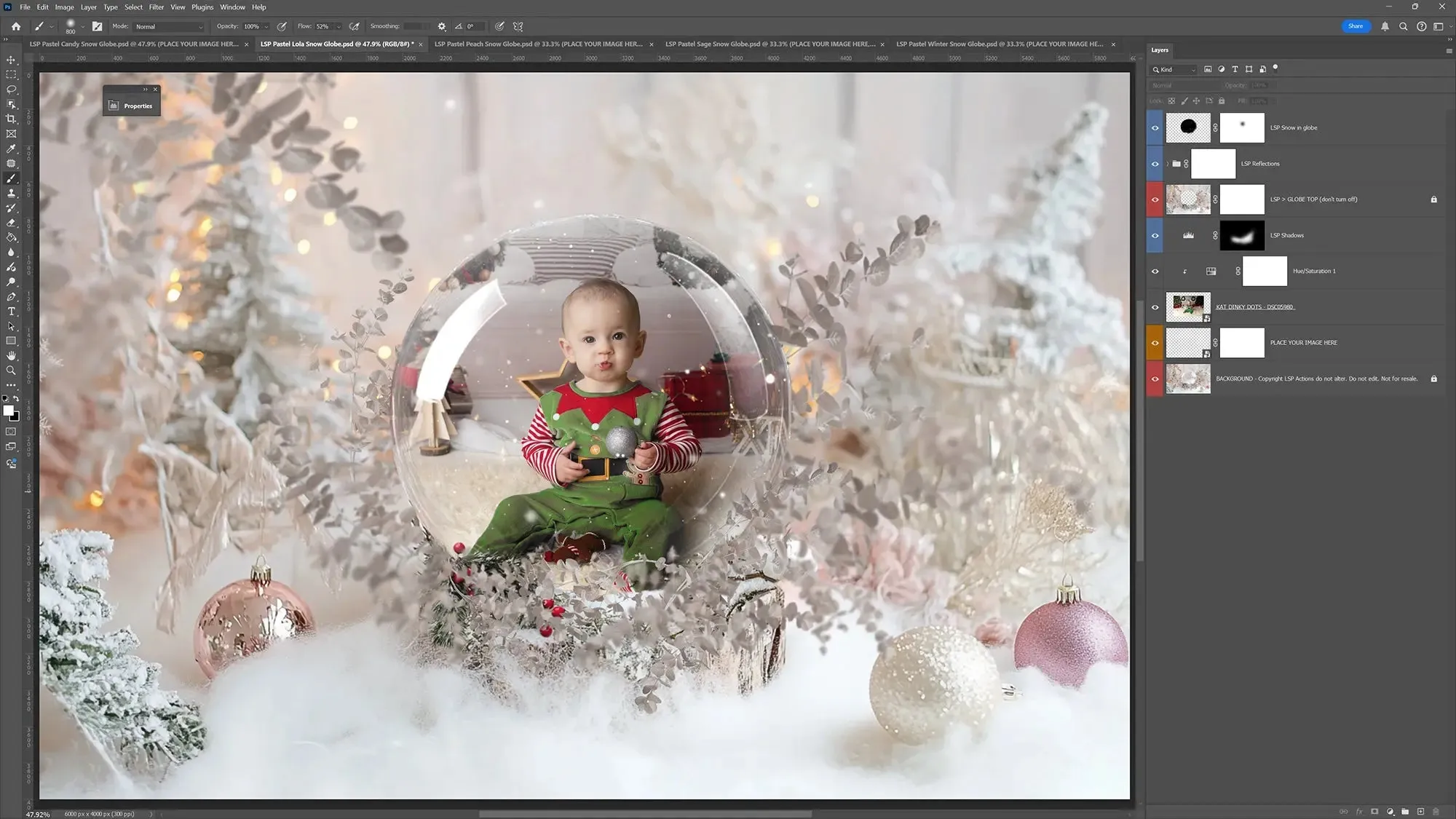Viewport: 1456px width, 819px height.
Task: Hide the PLACE YOUR IMAGE HERE layer
Action: [1155, 343]
